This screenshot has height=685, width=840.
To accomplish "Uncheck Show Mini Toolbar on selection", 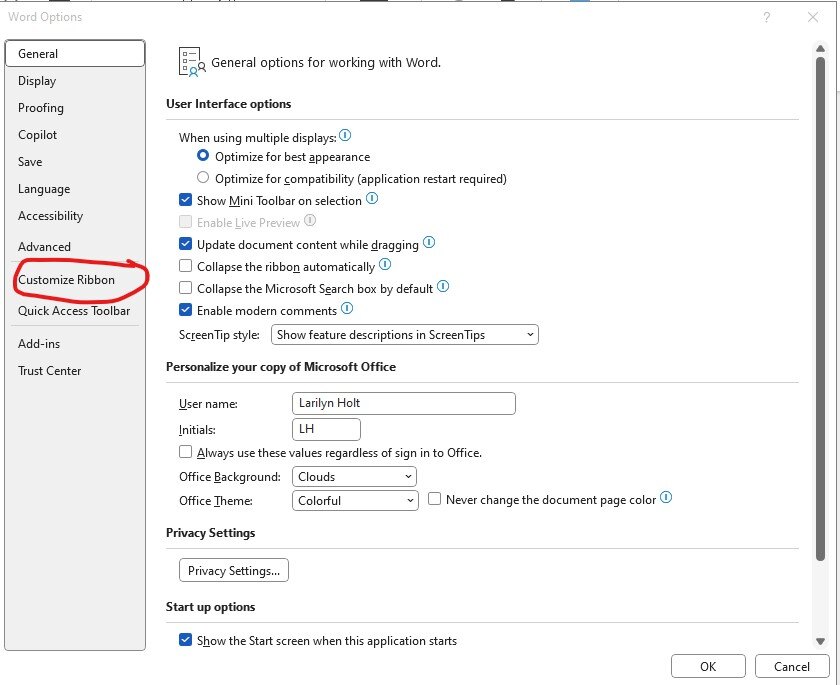I will [x=185, y=200].
